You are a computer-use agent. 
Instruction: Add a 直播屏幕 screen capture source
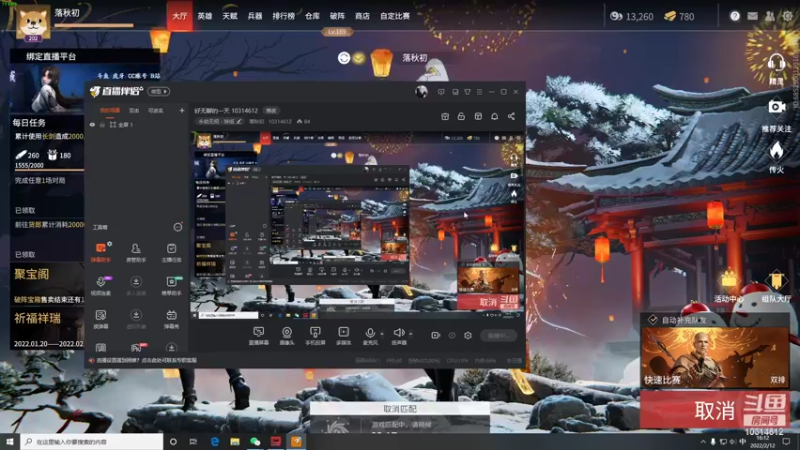pos(259,336)
